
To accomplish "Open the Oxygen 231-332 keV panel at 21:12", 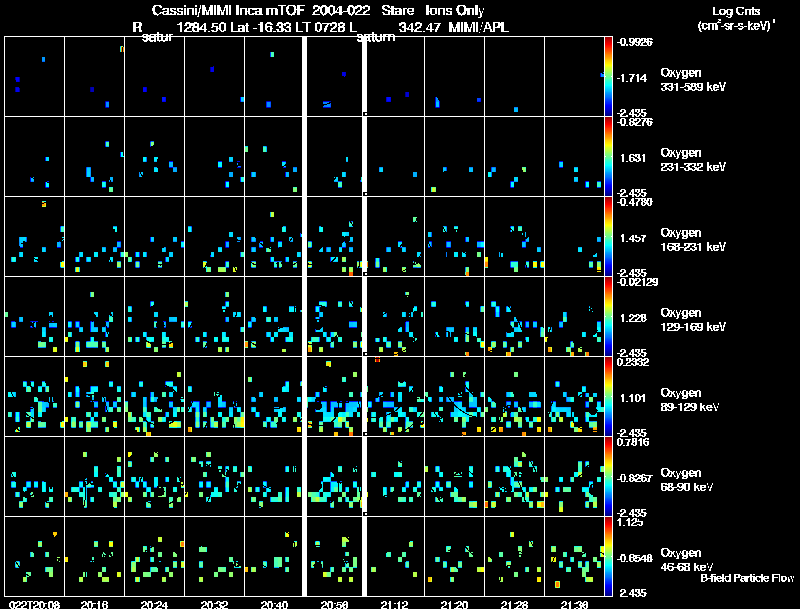I will [395, 156].
